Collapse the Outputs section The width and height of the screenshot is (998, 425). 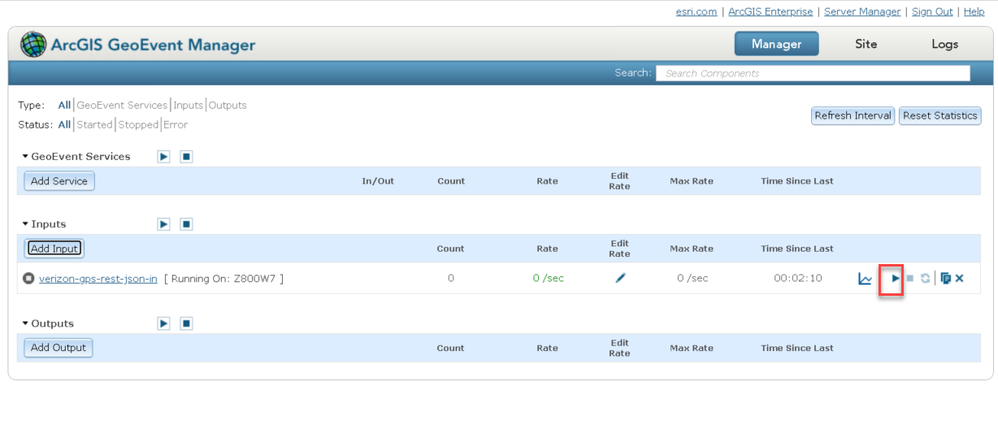25,324
